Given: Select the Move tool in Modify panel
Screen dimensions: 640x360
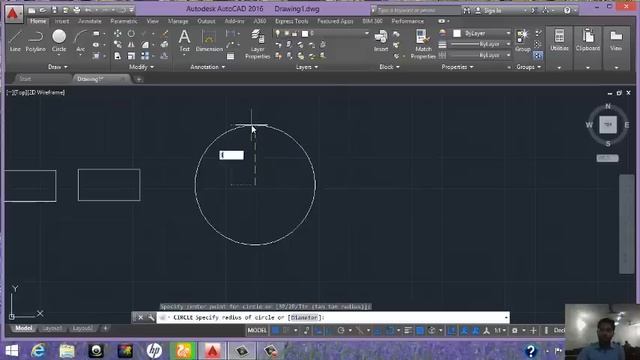Looking at the screenshot, I should click(x=118, y=33).
